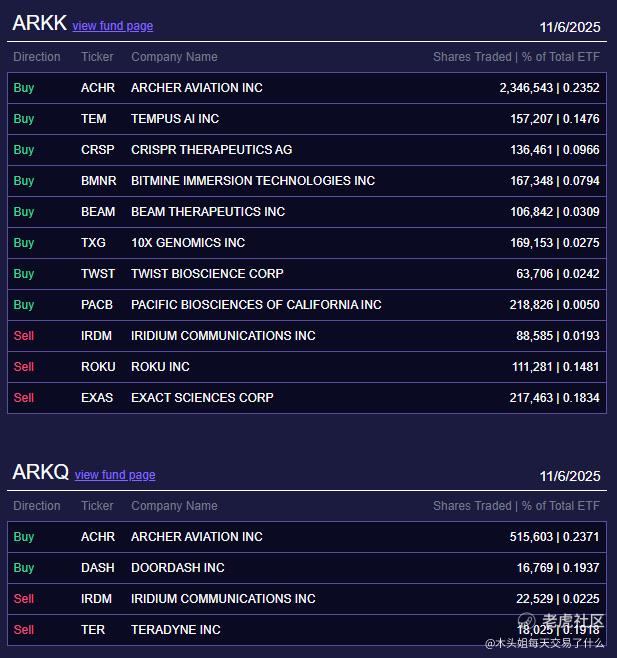617x658 pixels.
Task: Click the BEAM ticker
Action: pos(98,212)
